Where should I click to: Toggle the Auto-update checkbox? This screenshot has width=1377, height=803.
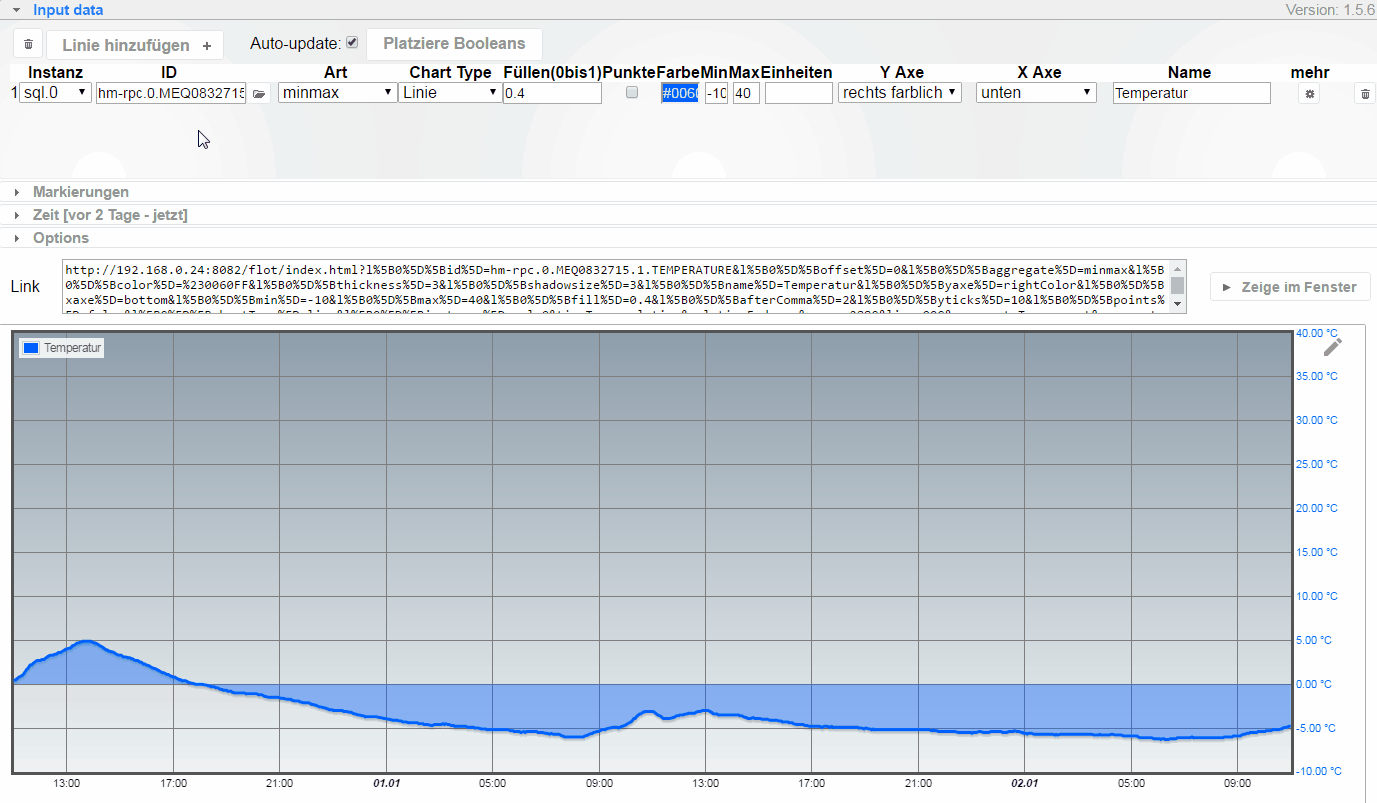coord(352,43)
